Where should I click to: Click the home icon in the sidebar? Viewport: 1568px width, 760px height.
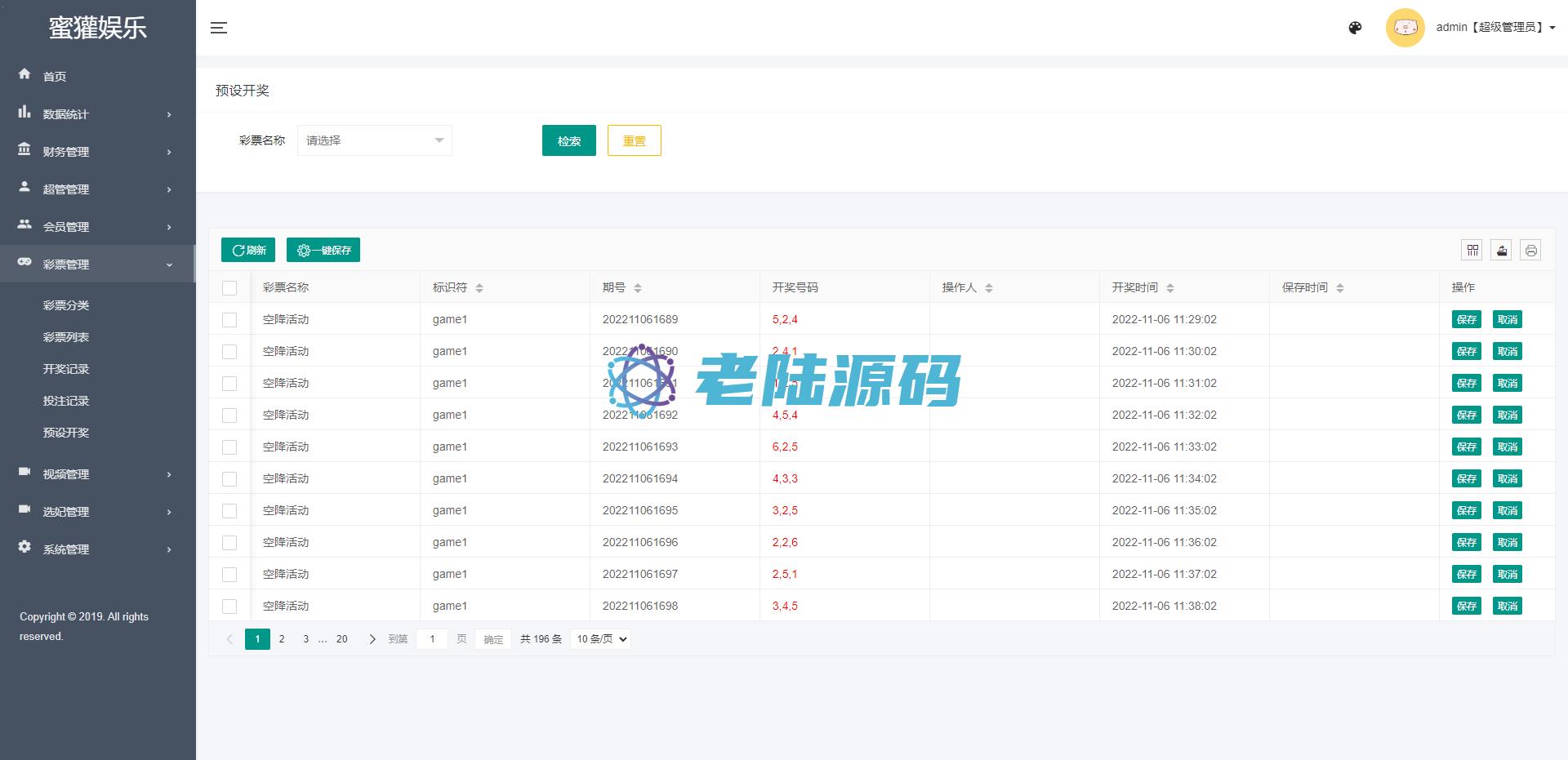pos(24,74)
